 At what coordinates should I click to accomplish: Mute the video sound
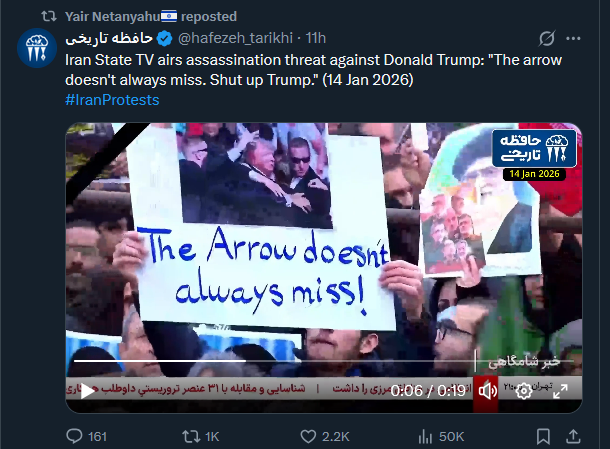(486, 391)
